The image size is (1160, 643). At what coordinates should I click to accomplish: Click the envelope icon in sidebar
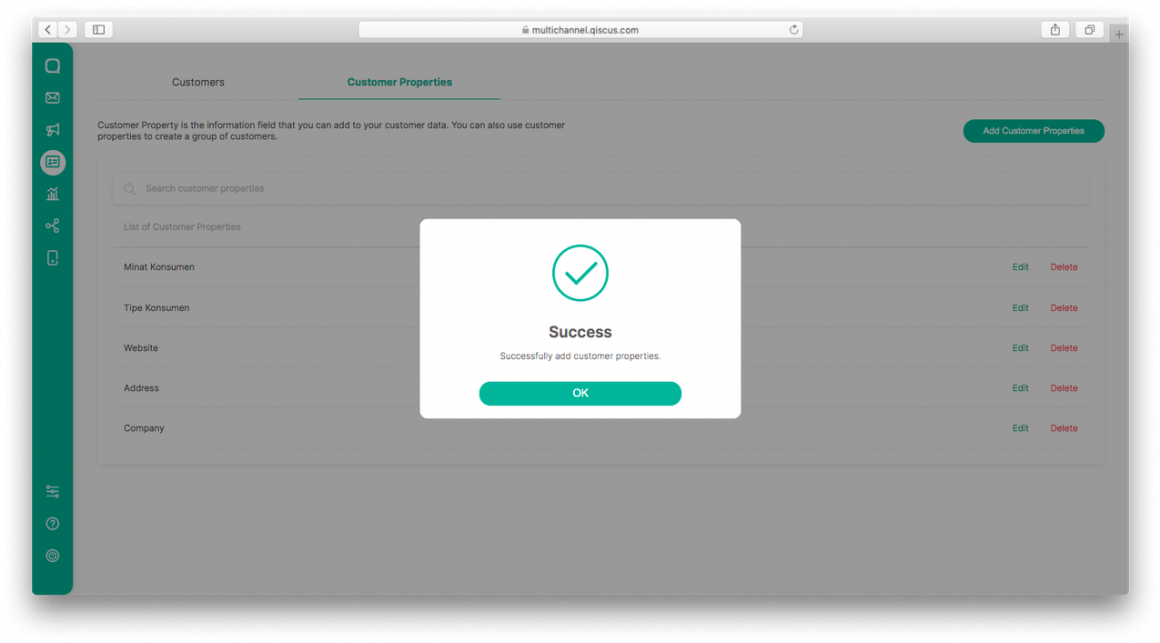52,98
